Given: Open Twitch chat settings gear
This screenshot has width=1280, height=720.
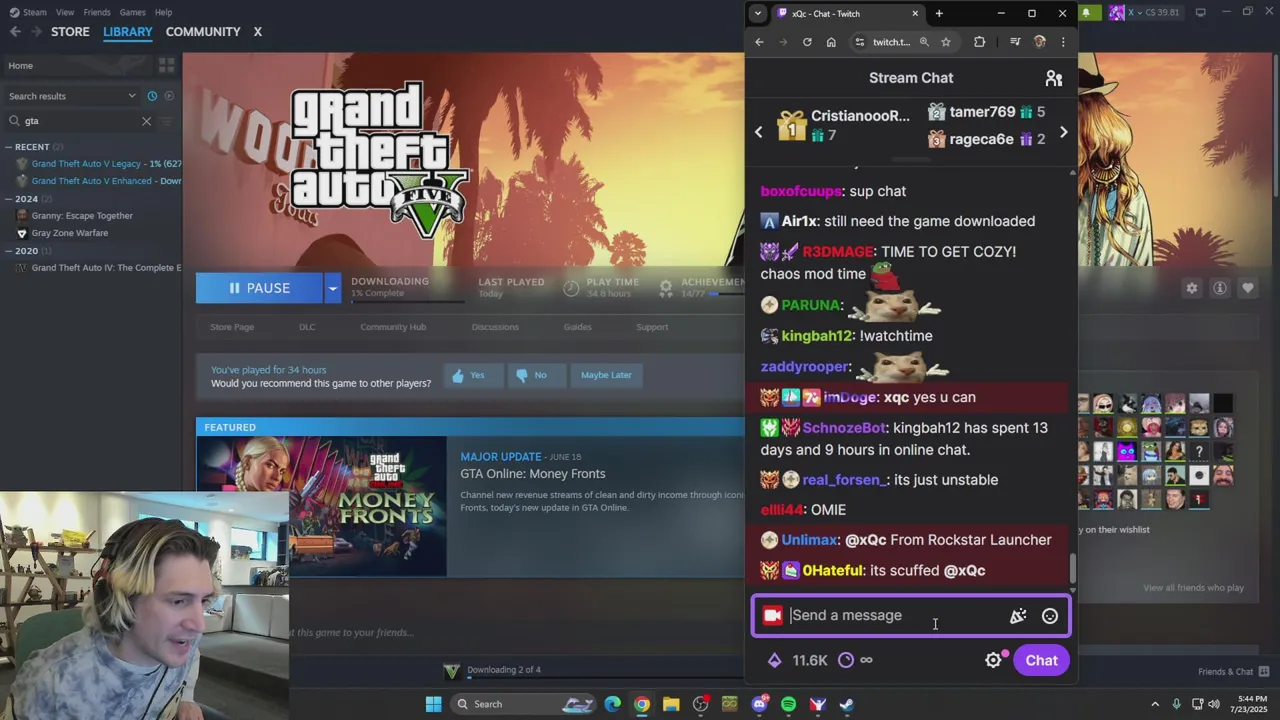Looking at the screenshot, I should 993,660.
